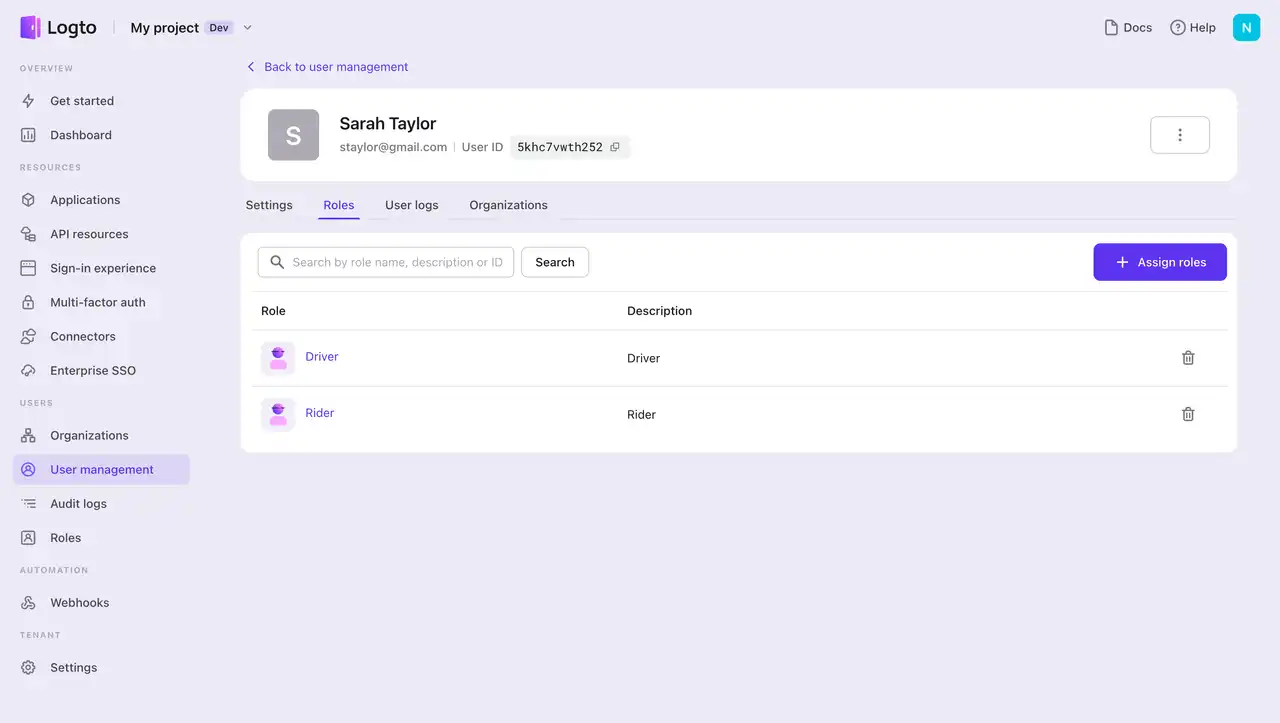Open the three-dot actions menu for Sarah Taylor
Image resolution: width=1280 pixels, height=723 pixels.
pos(1180,134)
